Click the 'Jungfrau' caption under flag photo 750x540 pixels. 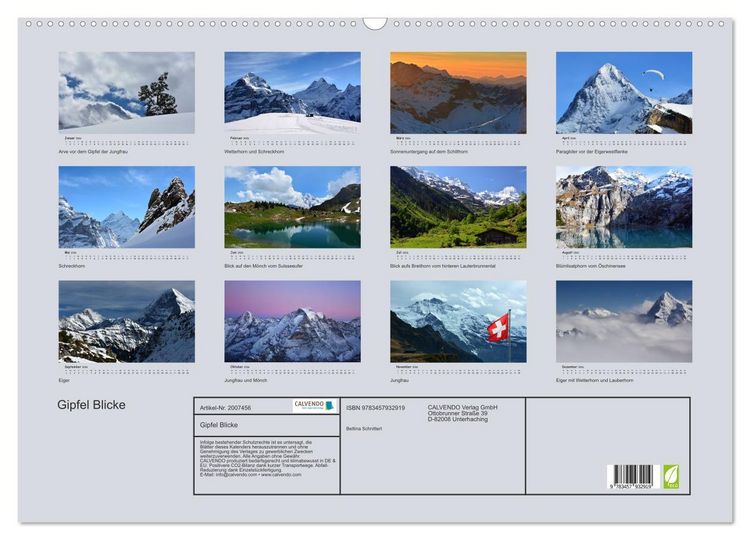click(399, 380)
